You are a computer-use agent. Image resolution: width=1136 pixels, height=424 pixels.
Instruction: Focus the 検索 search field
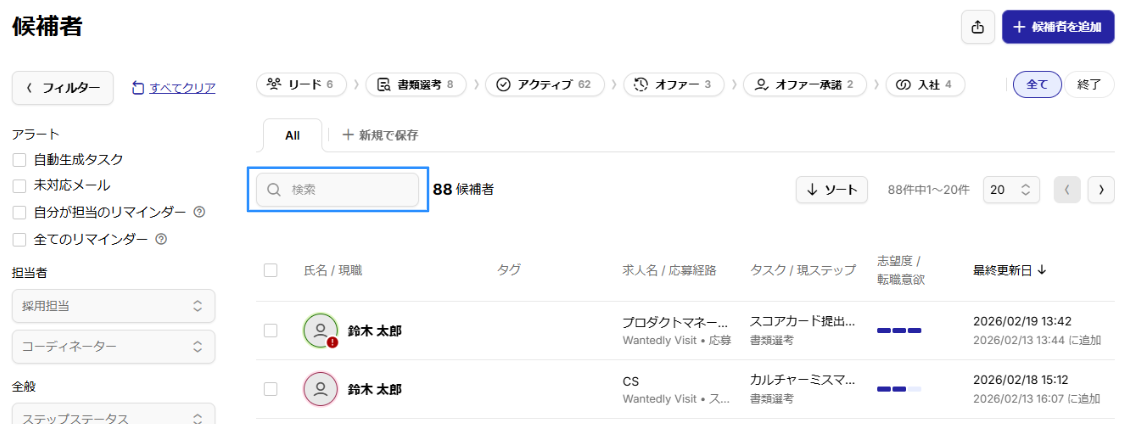338,190
